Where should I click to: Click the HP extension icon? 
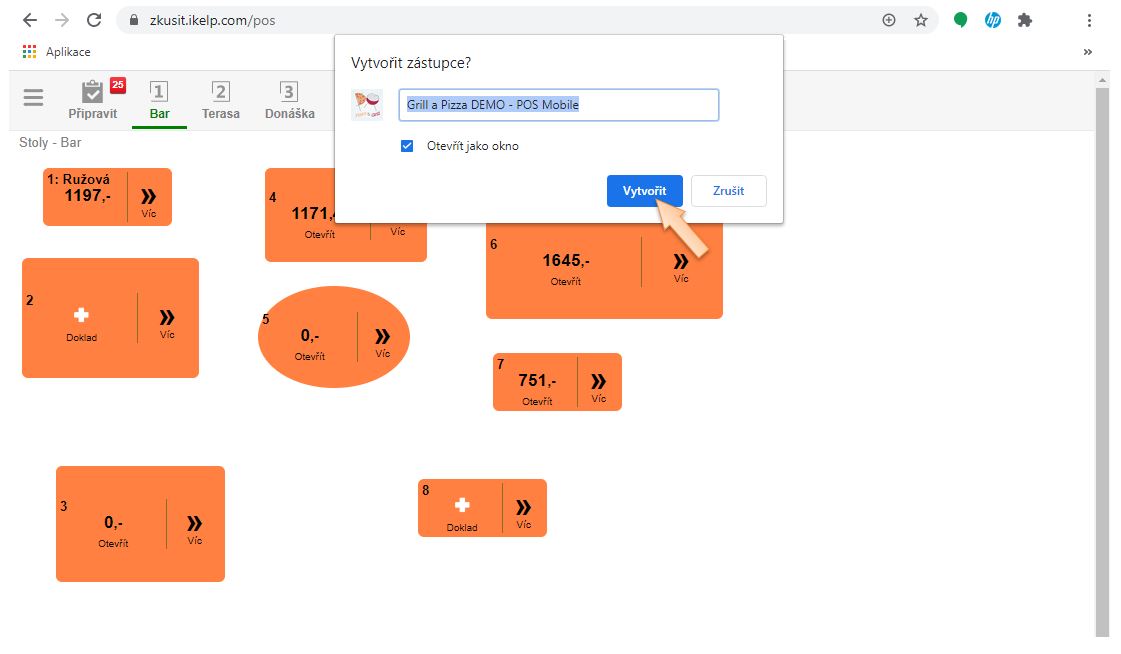pos(992,20)
